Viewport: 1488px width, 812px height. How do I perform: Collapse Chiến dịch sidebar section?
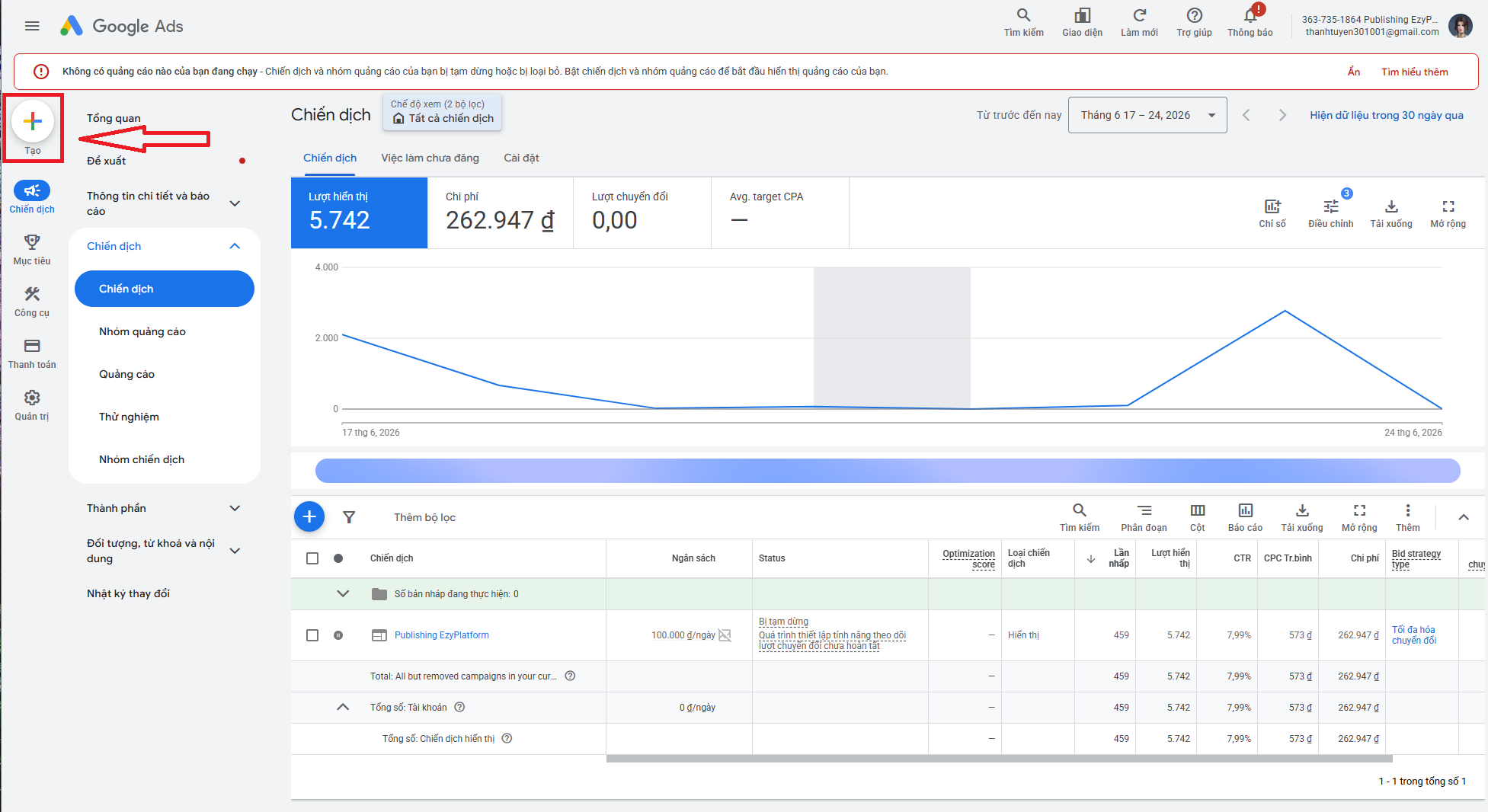(235, 246)
